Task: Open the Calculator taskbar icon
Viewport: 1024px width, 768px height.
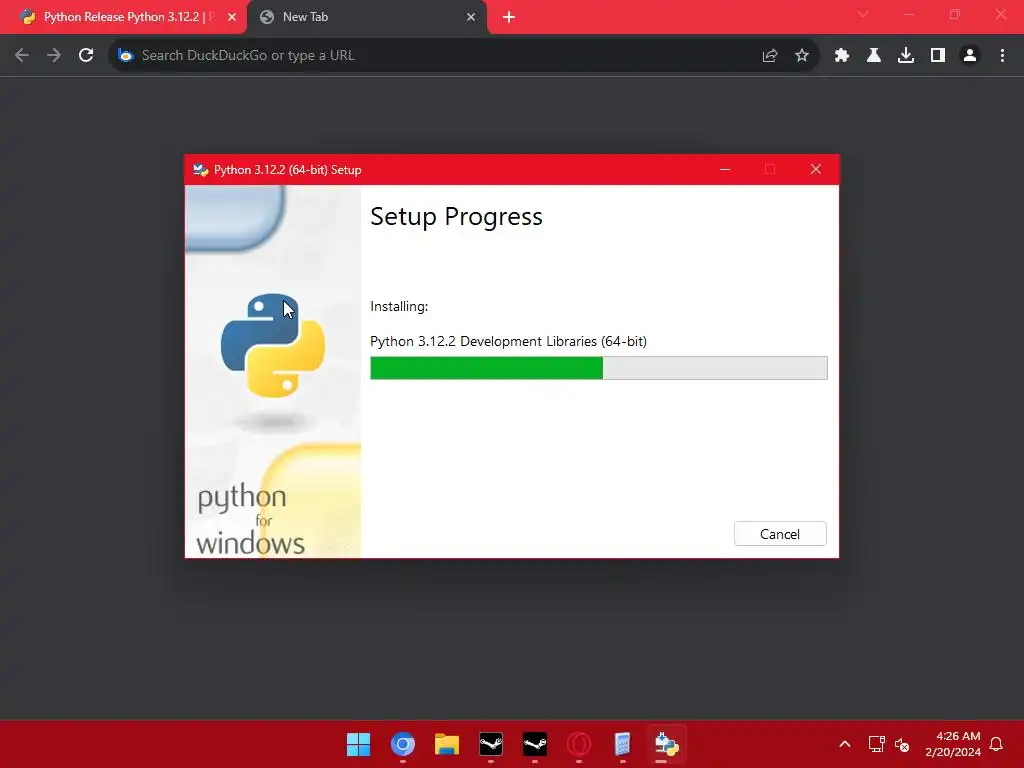Action: point(622,744)
